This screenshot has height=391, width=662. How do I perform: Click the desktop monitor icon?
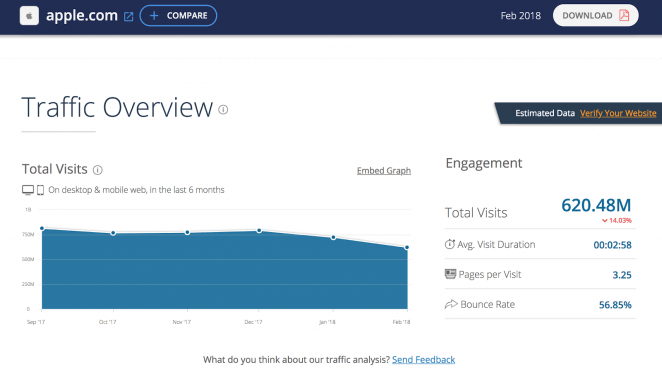click(28, 190)
